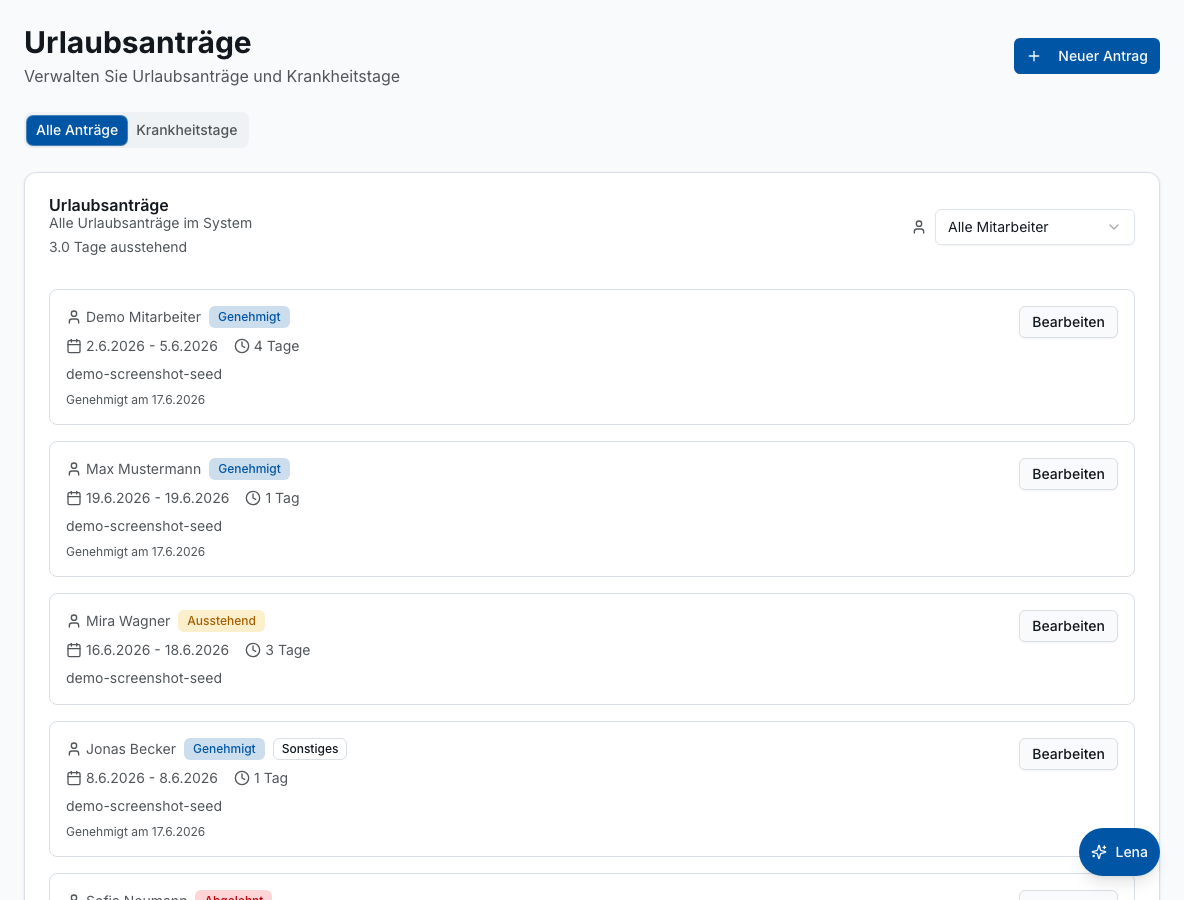
Task: Edit Demo Mitarbeiter's request via Bearbeiten
Action: [x=1068, y=322]
